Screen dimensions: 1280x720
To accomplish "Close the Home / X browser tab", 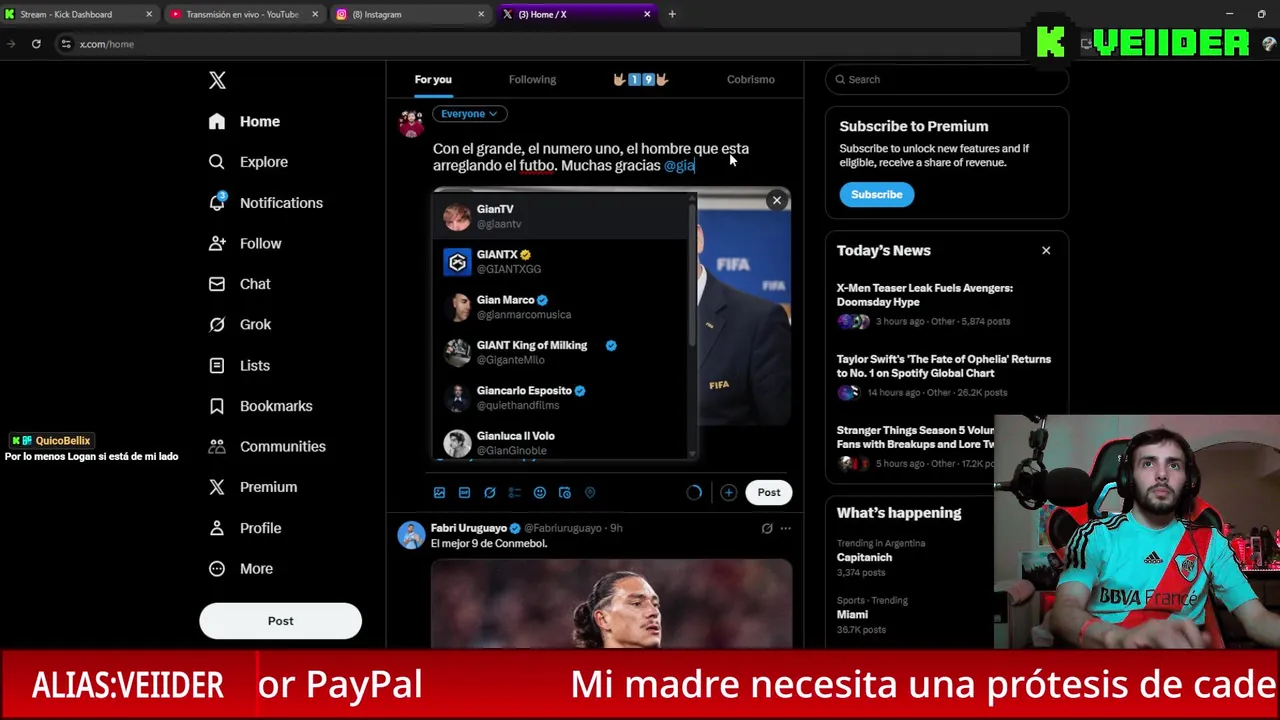I will (x=647, y=14).
